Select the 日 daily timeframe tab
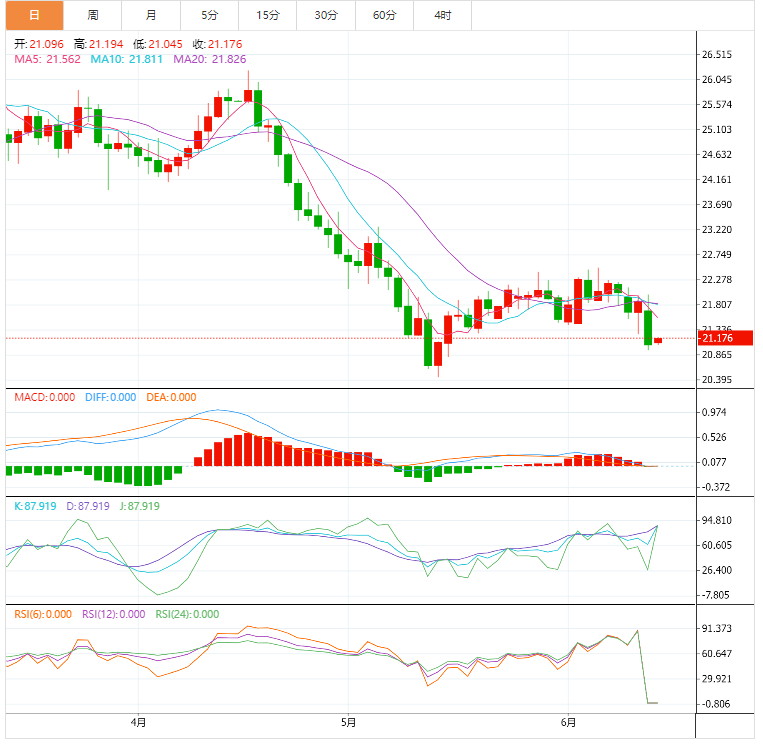This screenshot has width=763, height=750. (x=35, y=16)
